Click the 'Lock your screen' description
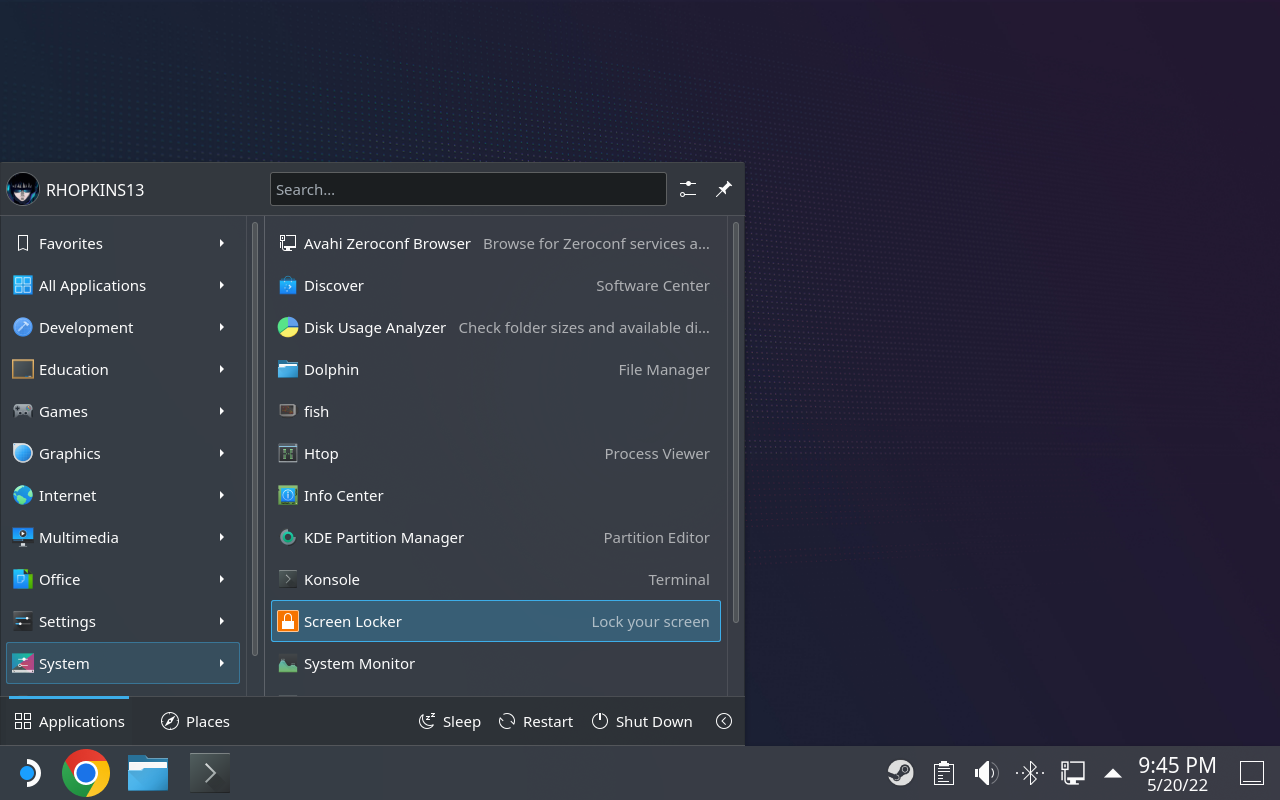1280x800 pixels. (x=650, y=621)
